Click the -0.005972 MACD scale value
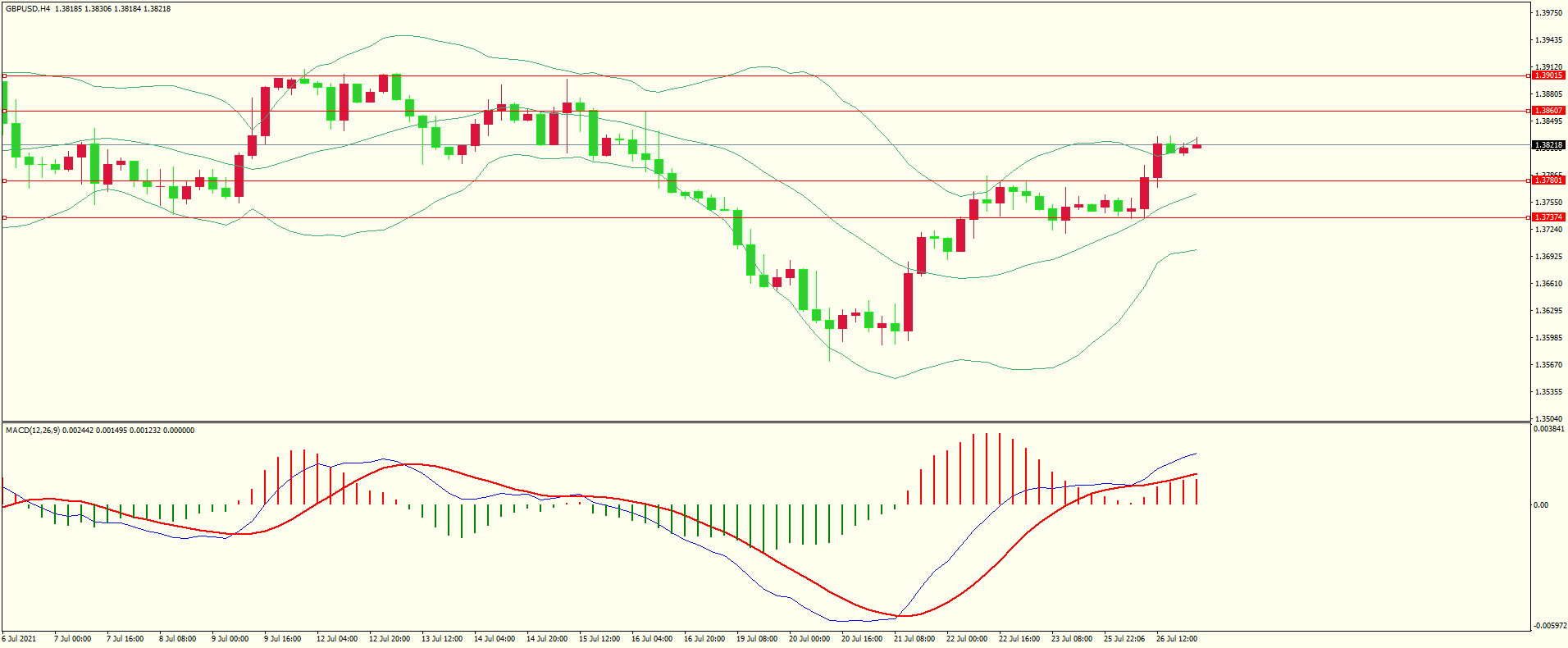Image resolution: width=1568 pixels, height=648 pixels. [x=1548, y=626]
